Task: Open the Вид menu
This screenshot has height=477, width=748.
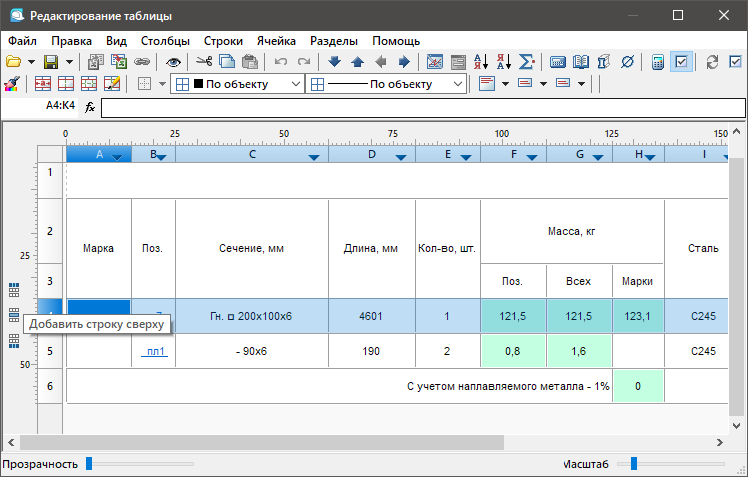Action: click(116, 41)
